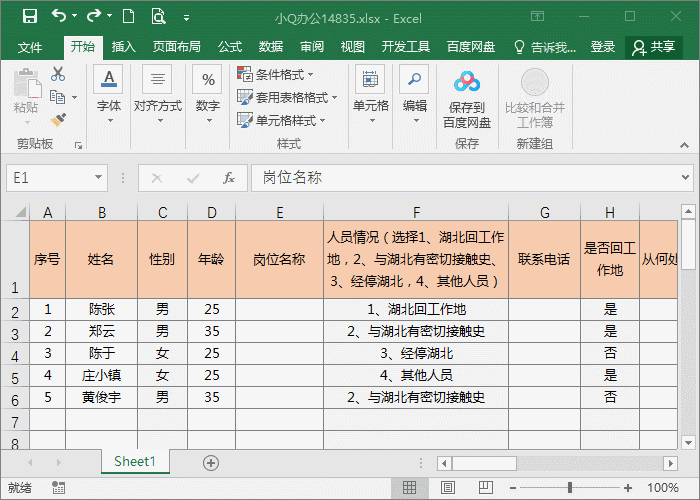Select the Format Painter brush icon
Viewport: 700px width, 500px height.
point(58,120)
